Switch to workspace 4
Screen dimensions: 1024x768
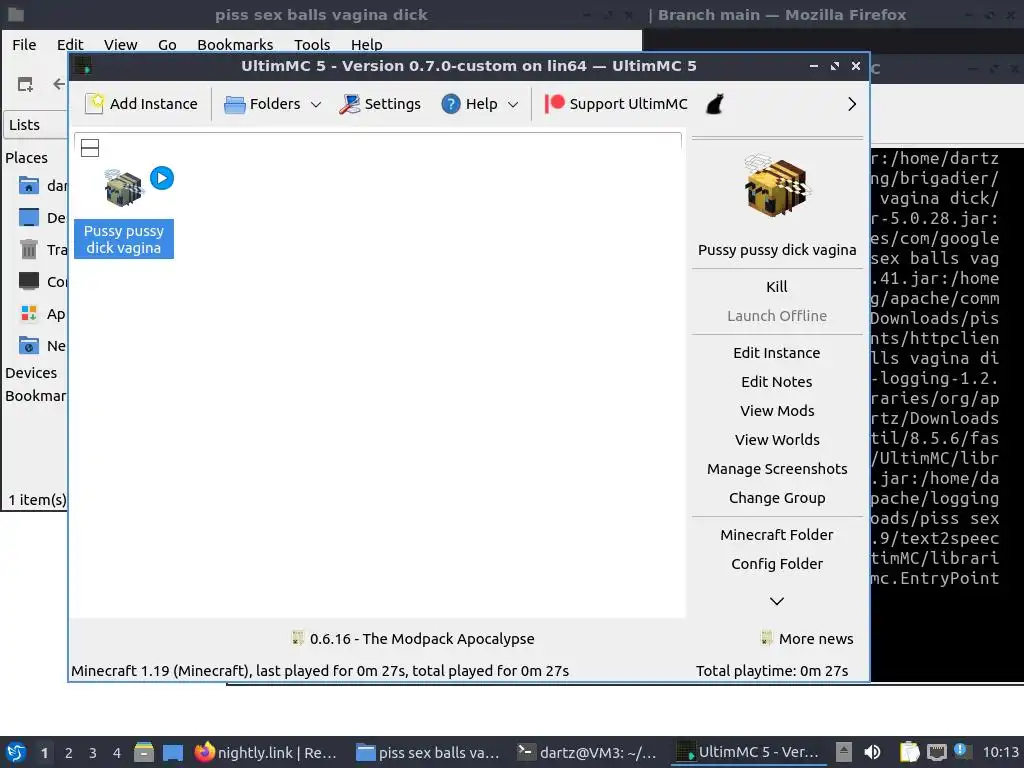[x=117, y=753]
